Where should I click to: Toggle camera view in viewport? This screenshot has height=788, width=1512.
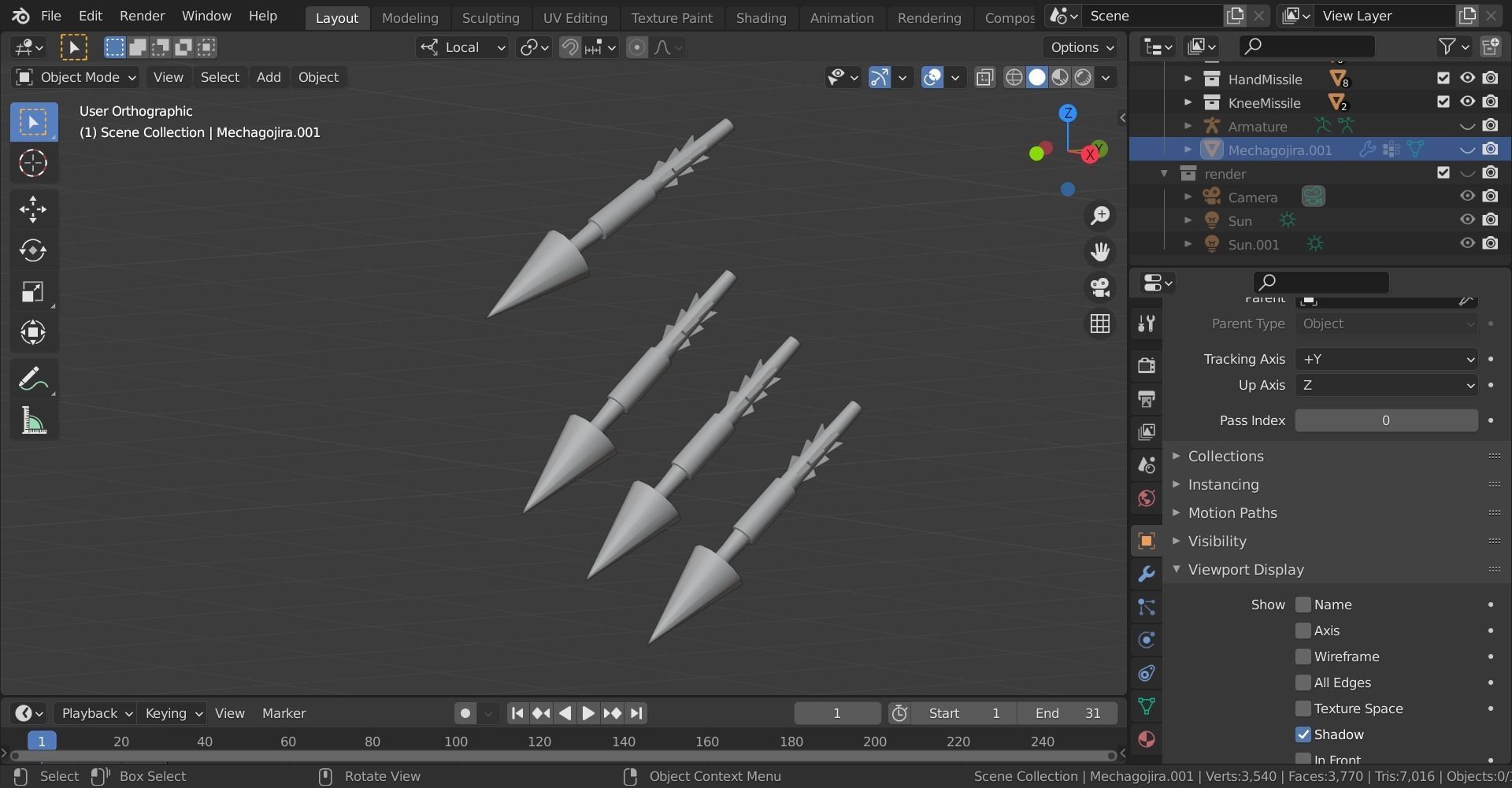(x=1100, y=287)
